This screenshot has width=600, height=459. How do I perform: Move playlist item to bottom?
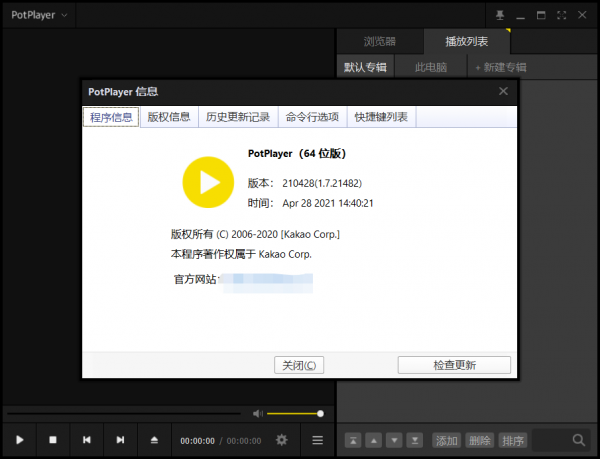(x=415, y=441)
